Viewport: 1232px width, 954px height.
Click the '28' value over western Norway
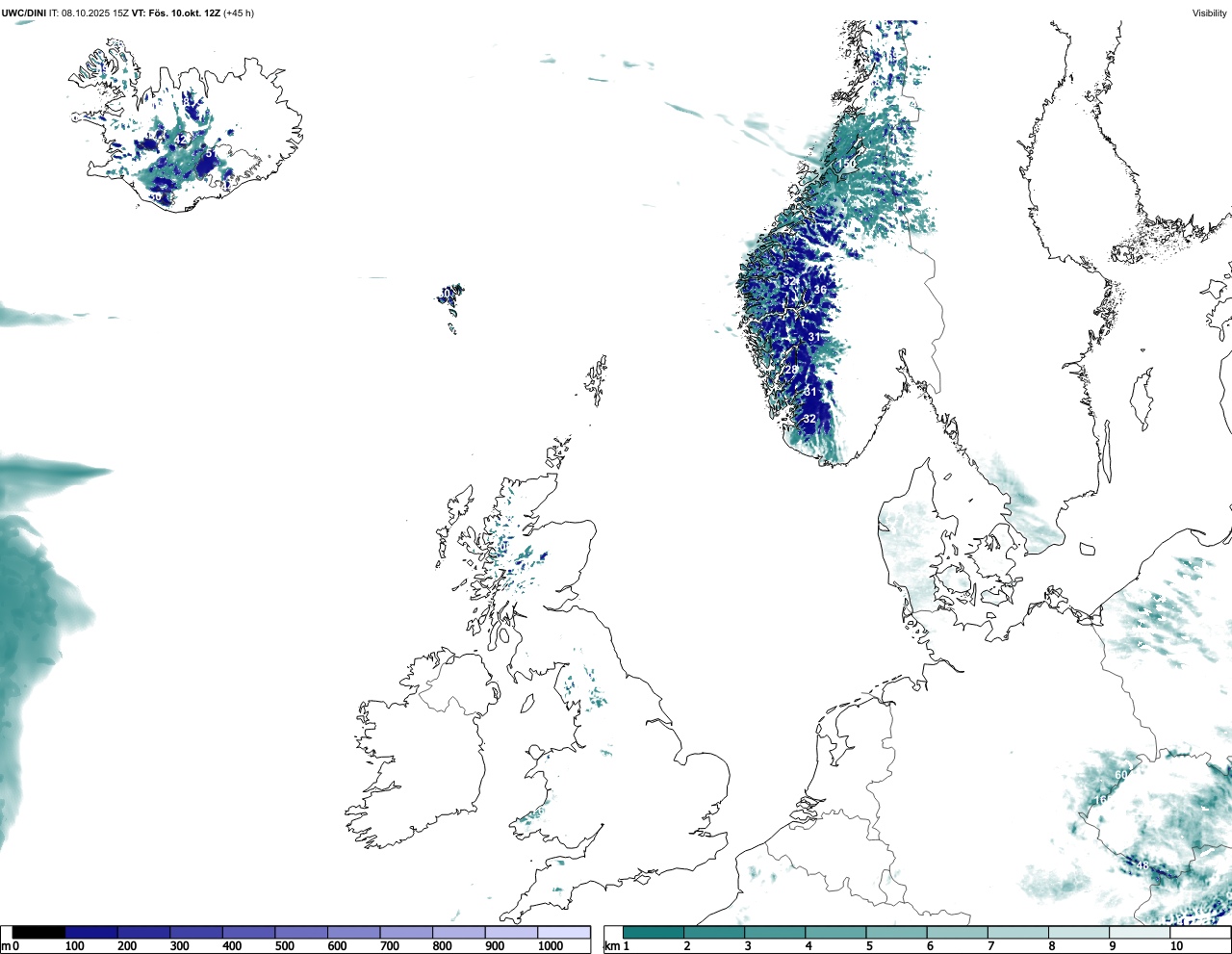pos(791,370)
